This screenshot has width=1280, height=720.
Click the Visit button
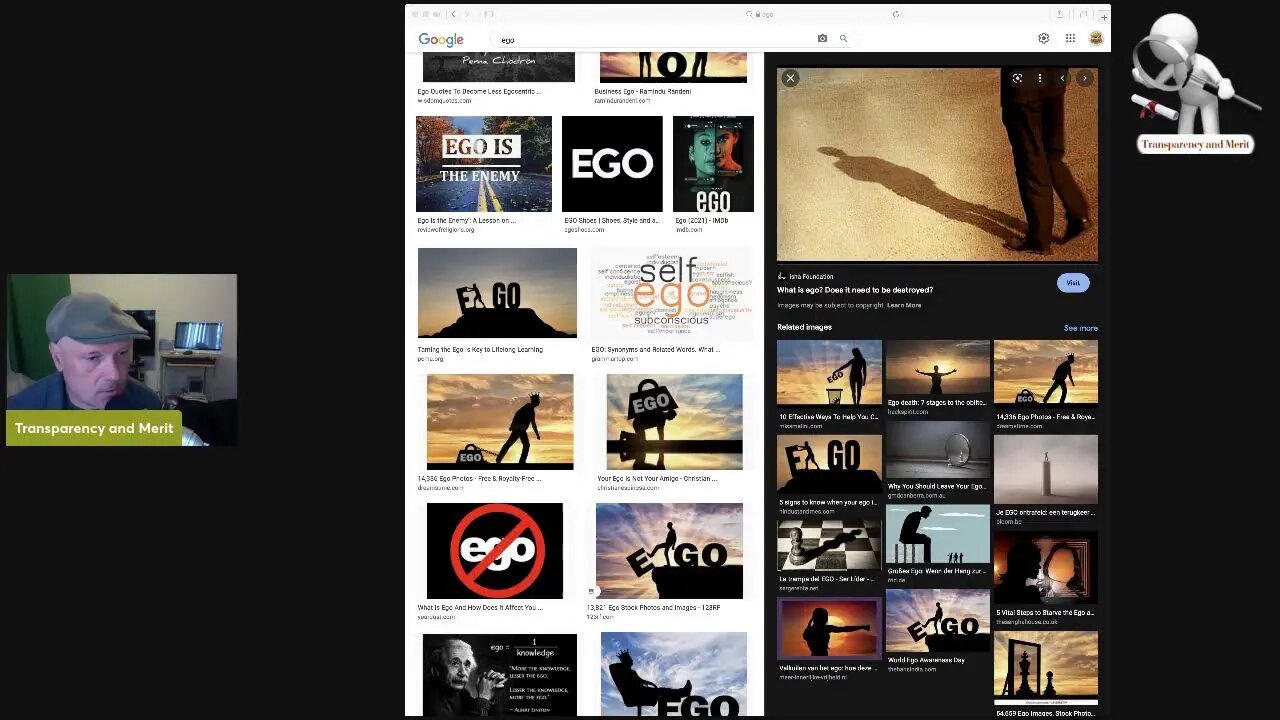[x=1072, y=283]
